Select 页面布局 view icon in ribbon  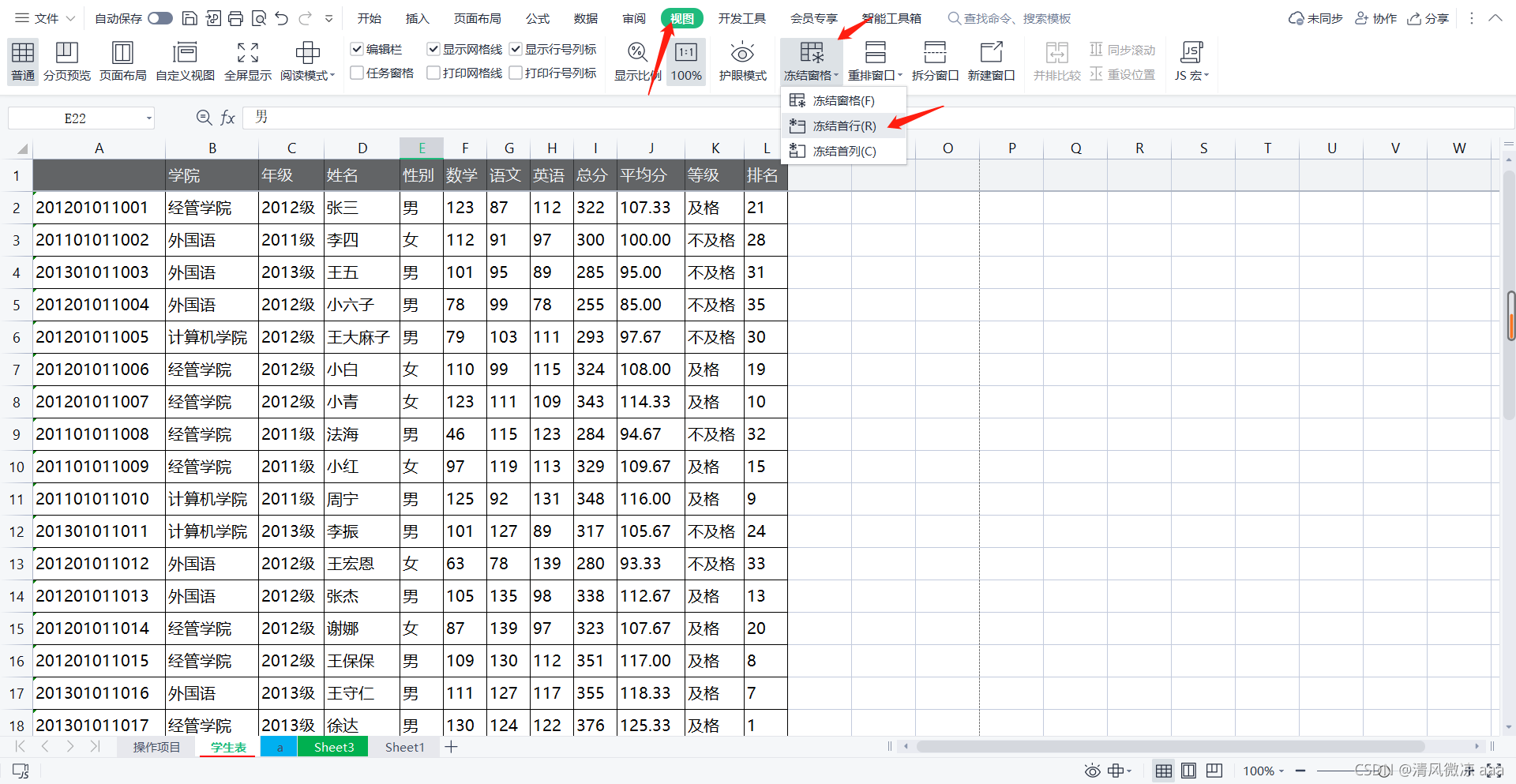pyautogui.click(x=122, y=53)
